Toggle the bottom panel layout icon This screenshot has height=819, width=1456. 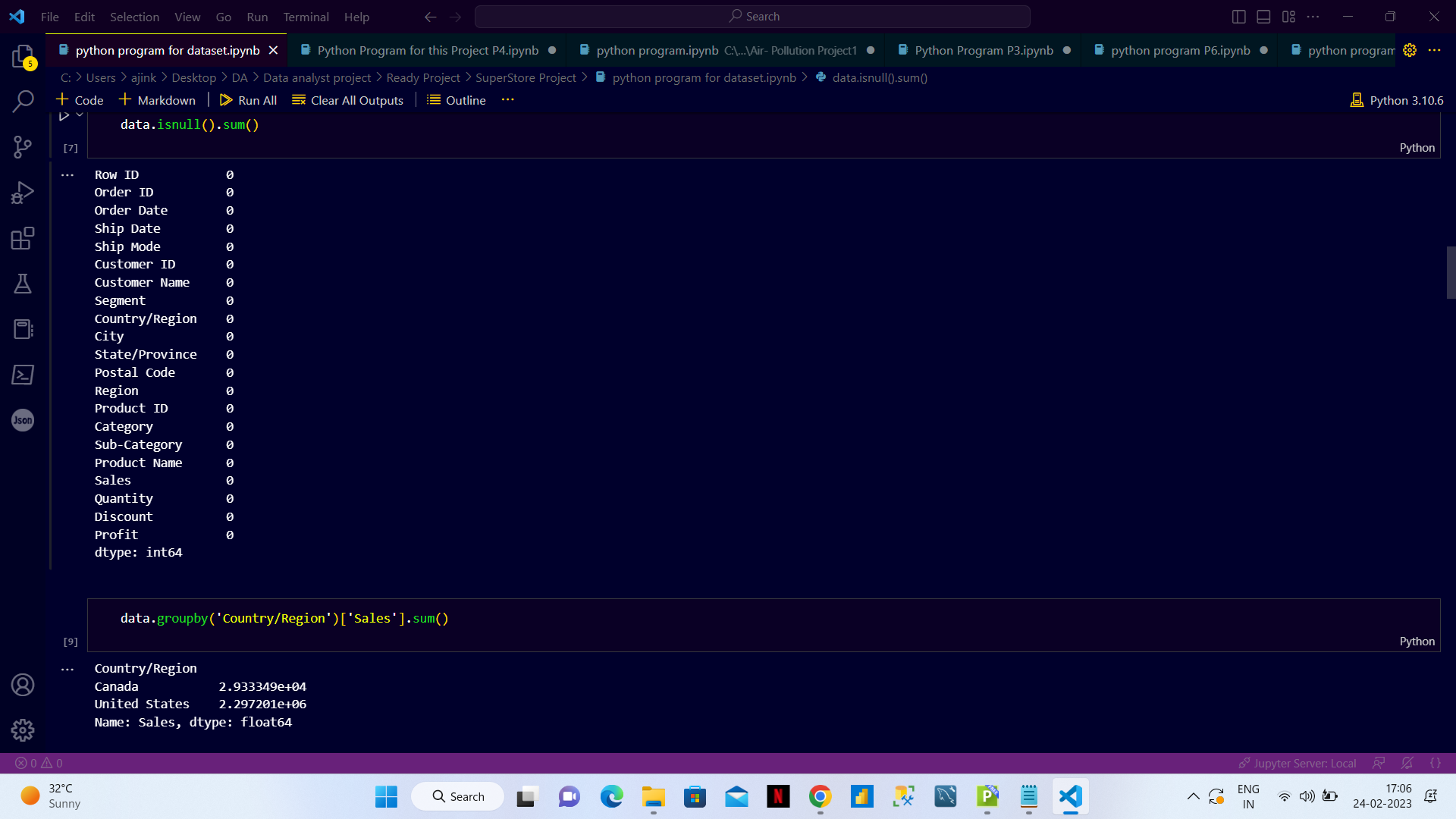pyautogui.click(x=1263, y=17)
